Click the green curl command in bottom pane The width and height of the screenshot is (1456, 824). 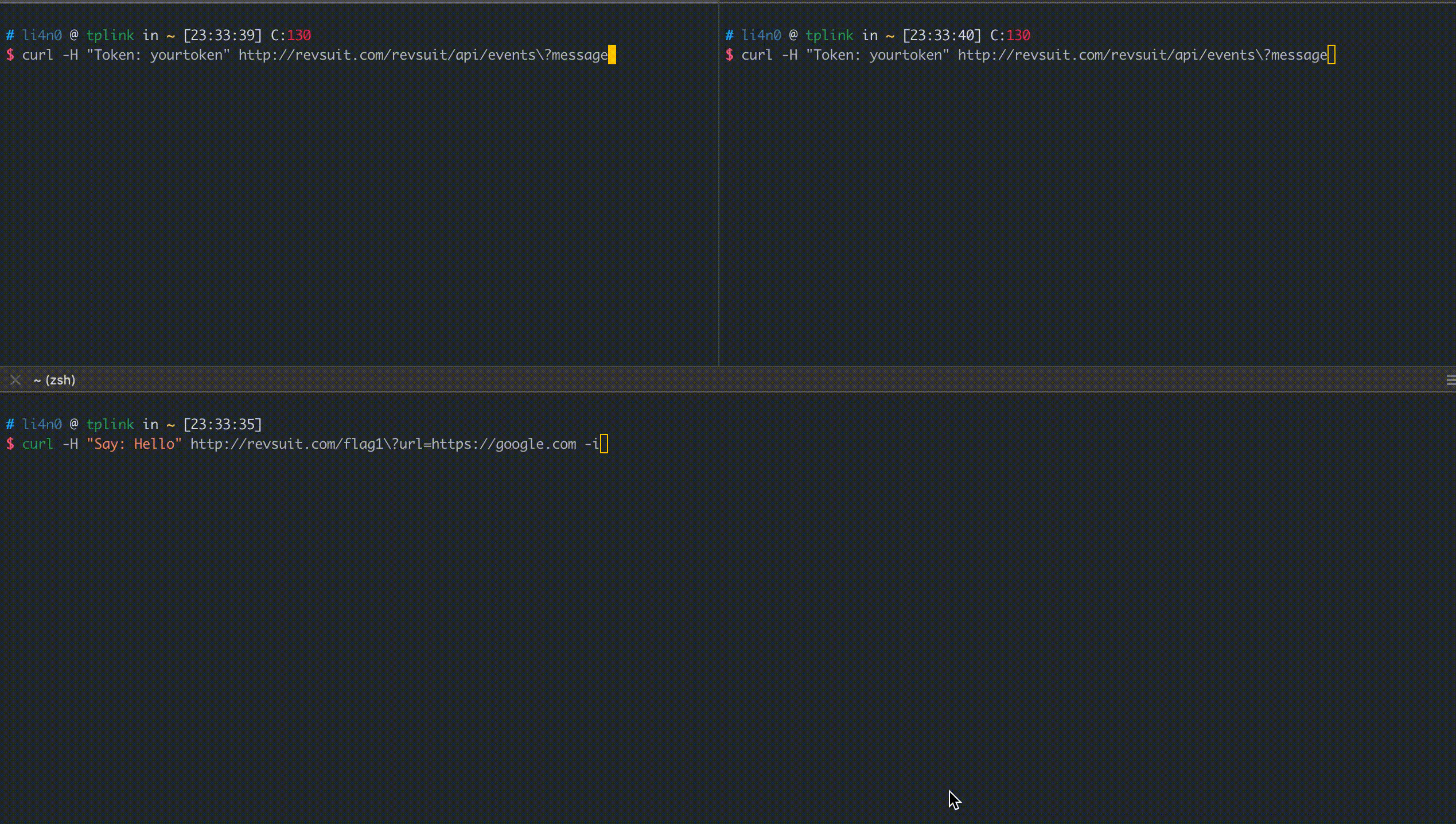[x=37, y=444]
